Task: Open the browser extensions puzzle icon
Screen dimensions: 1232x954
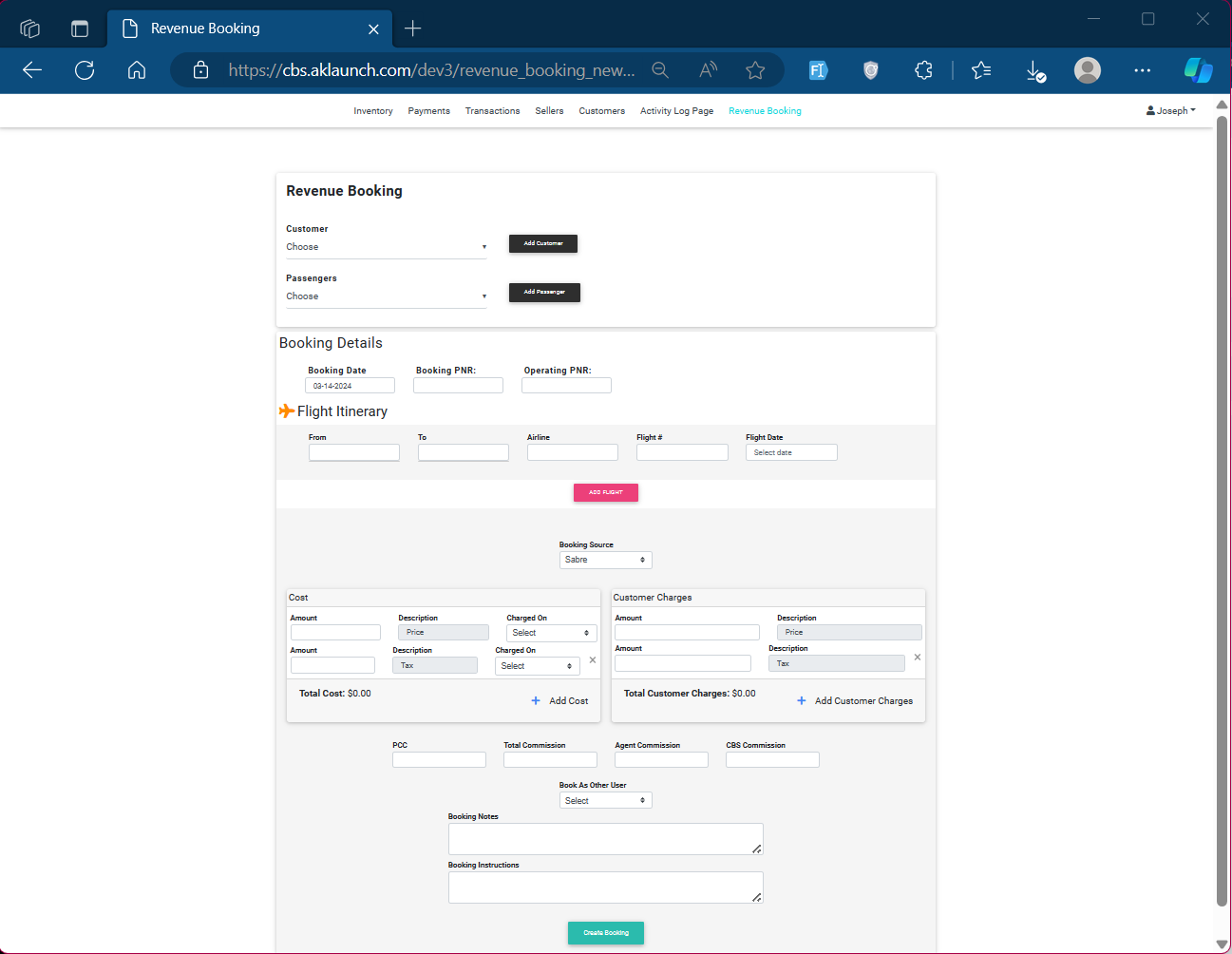Action: tap(923, 70)
